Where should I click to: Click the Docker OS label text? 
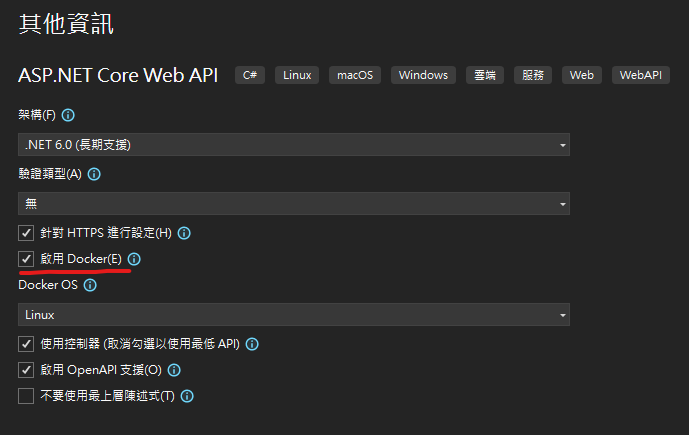48,285
